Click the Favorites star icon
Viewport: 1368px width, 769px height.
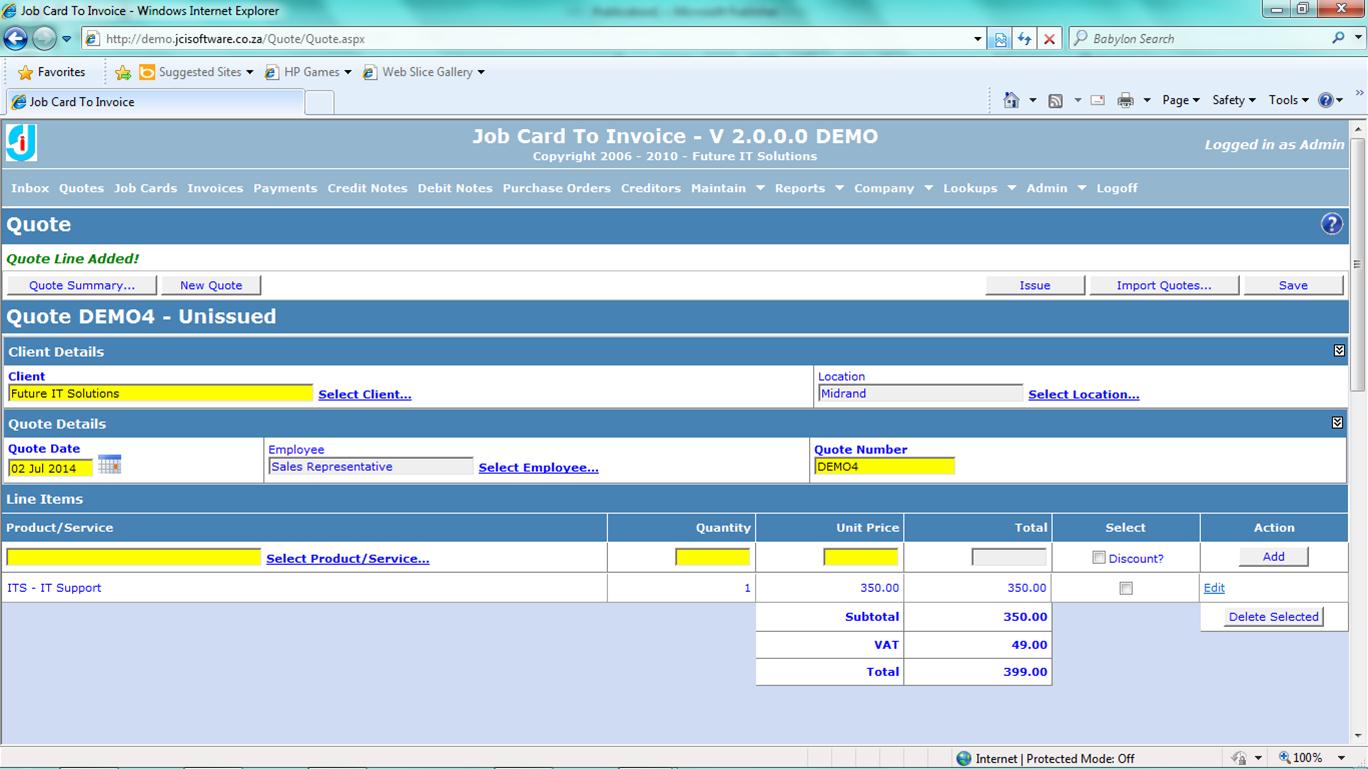tap(26, 72)
